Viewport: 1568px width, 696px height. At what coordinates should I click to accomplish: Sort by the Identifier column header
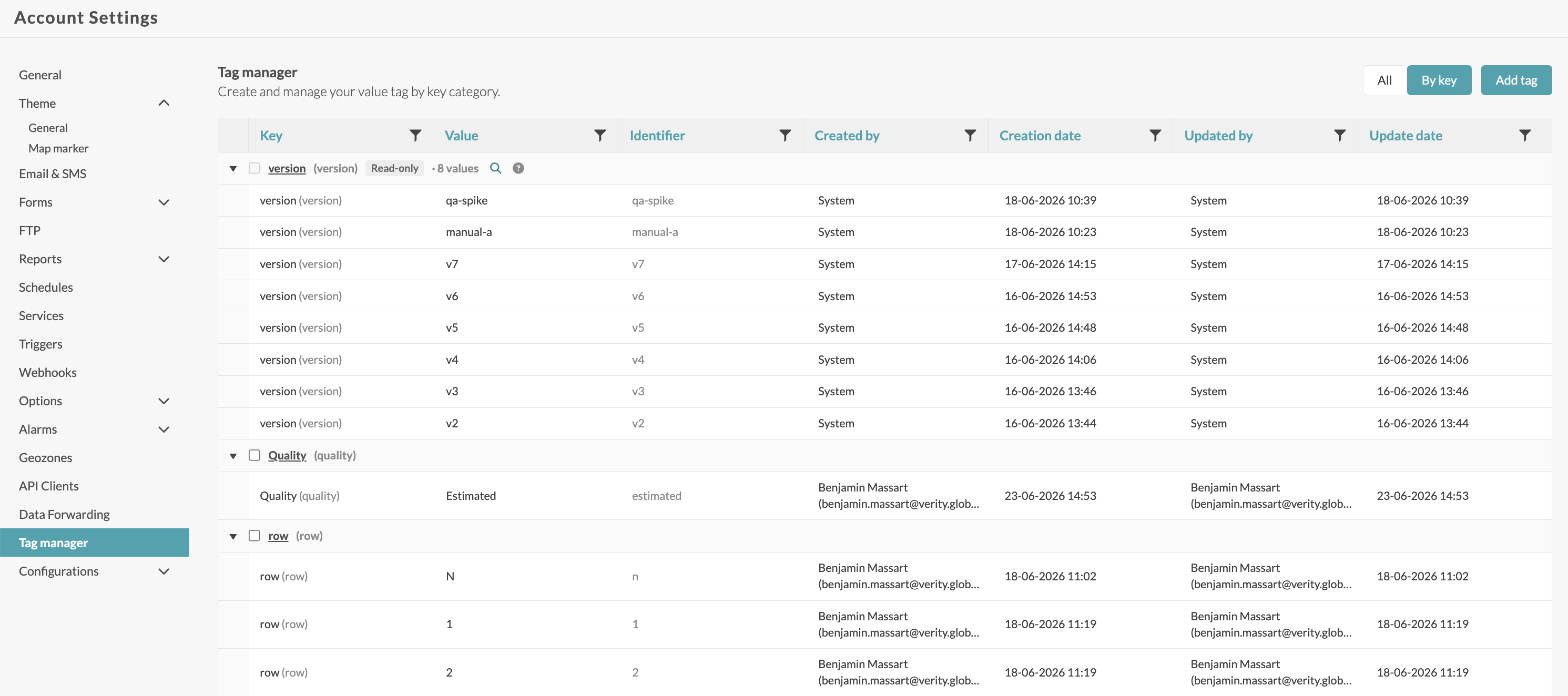point(657,135)
